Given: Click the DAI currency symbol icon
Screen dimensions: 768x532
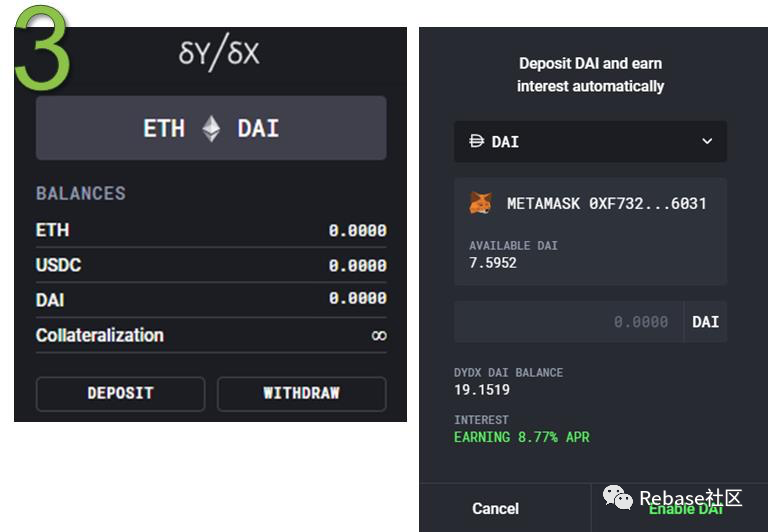Looking at the screenshot, I should (x=476, y=142).
